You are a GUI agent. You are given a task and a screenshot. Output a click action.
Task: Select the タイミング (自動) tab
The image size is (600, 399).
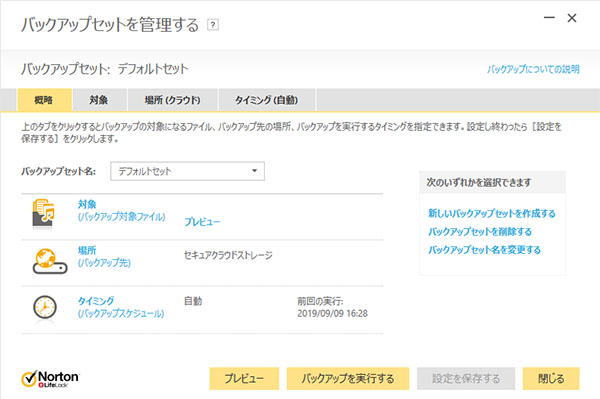(x=266, y=100)
